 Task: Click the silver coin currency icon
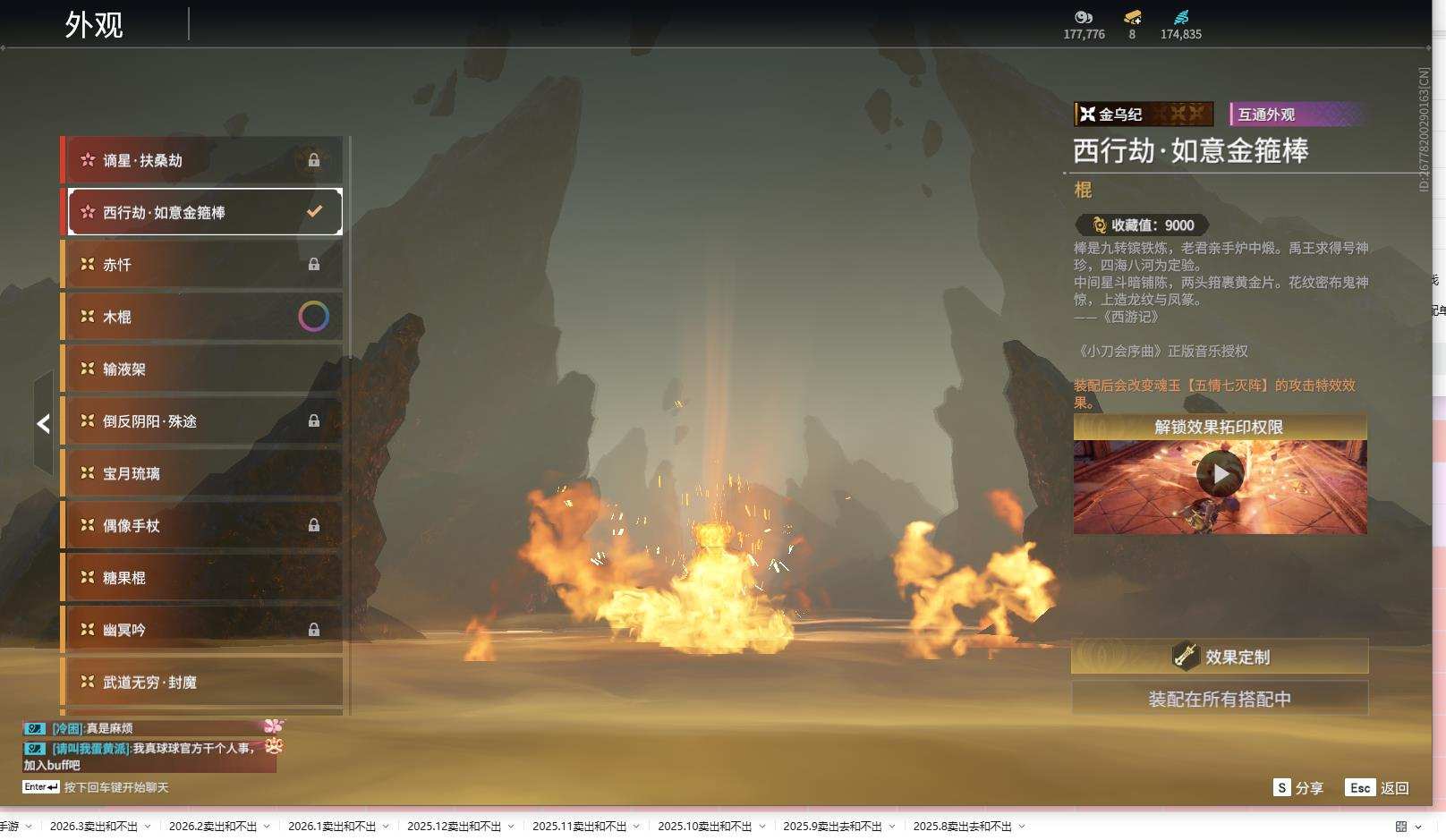(x=1084, y=17)
